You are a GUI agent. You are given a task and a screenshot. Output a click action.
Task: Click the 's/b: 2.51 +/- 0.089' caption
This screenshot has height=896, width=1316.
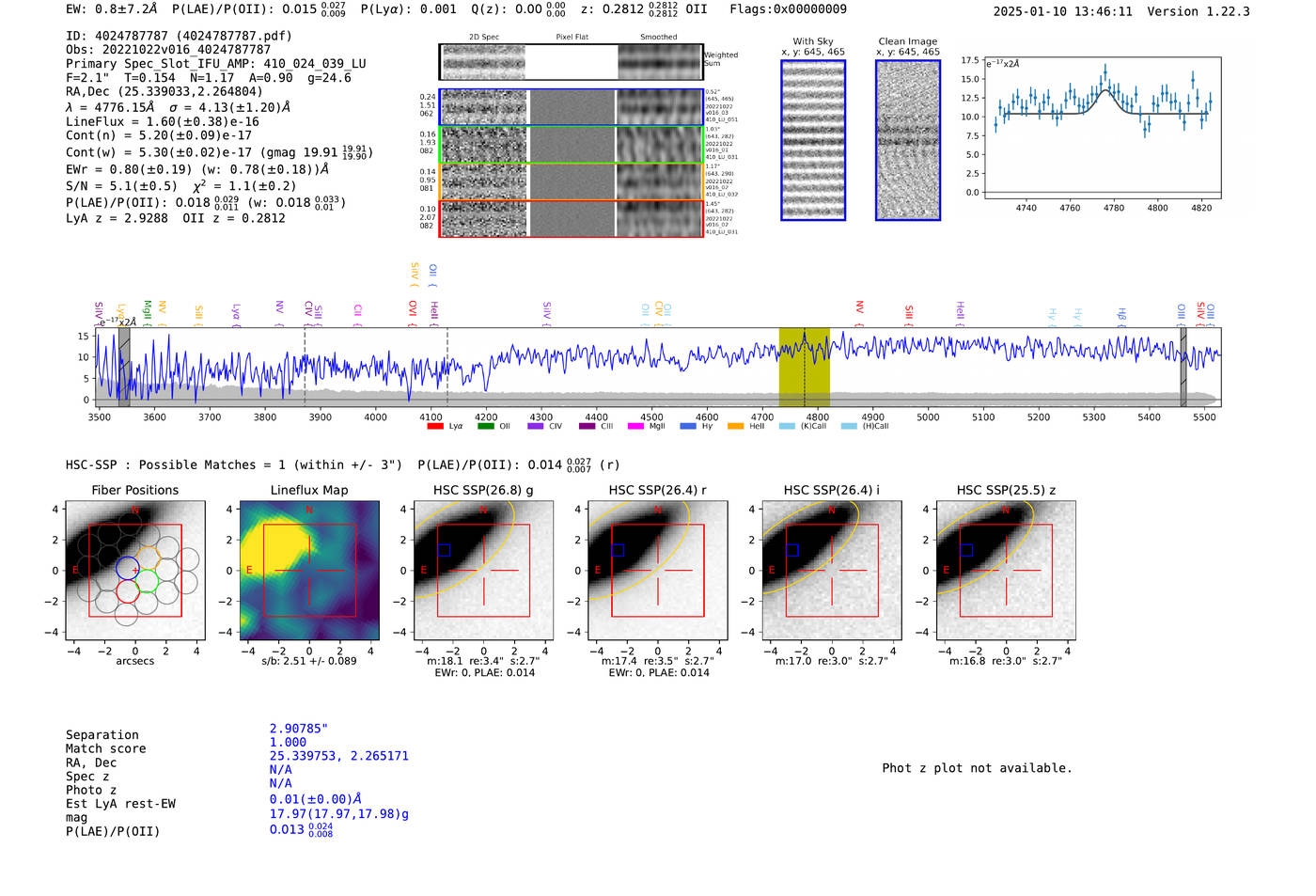(309, 661)
